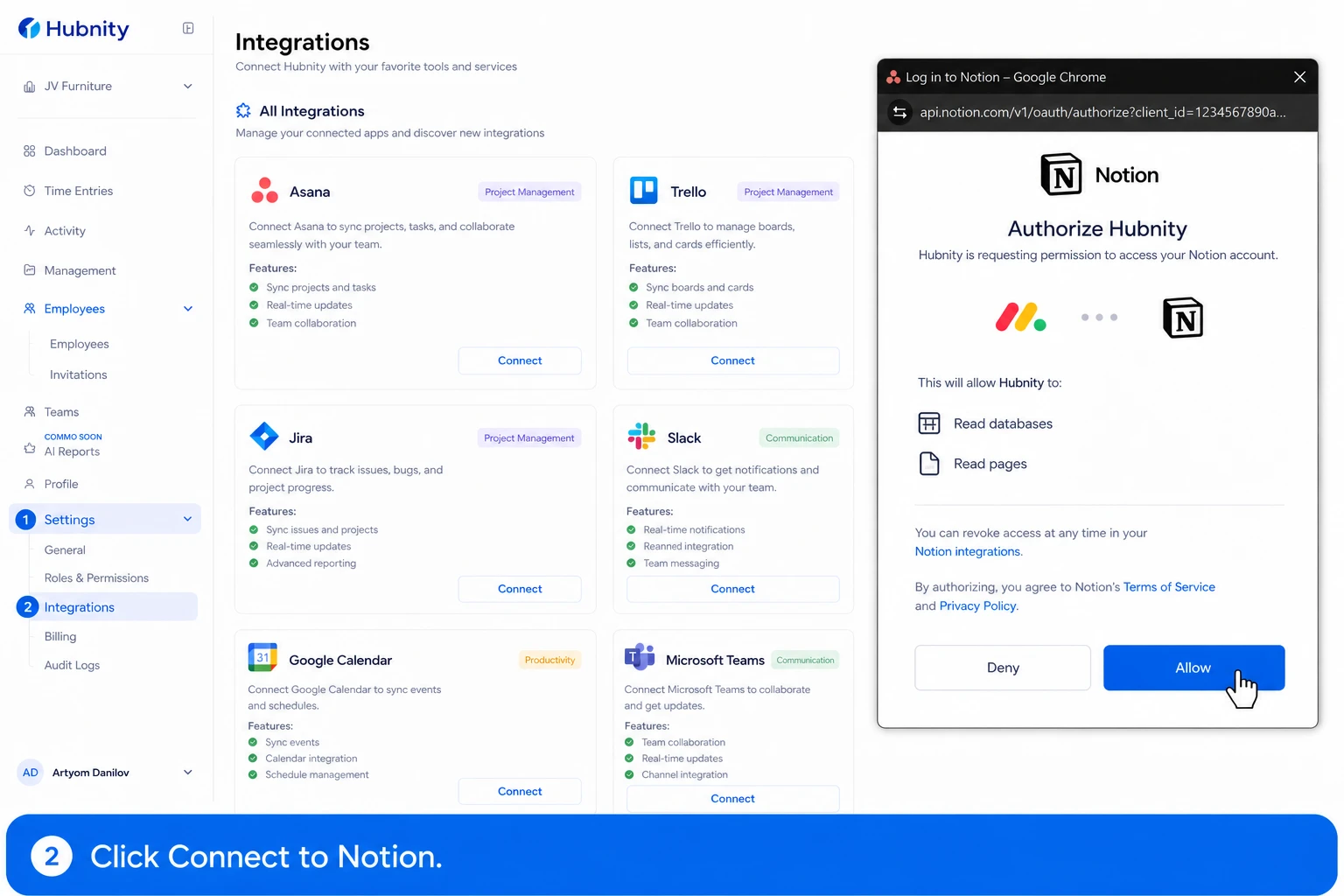Click the Trello logo icon
Screen dimensions: 1344x896
tap(644, 190)
